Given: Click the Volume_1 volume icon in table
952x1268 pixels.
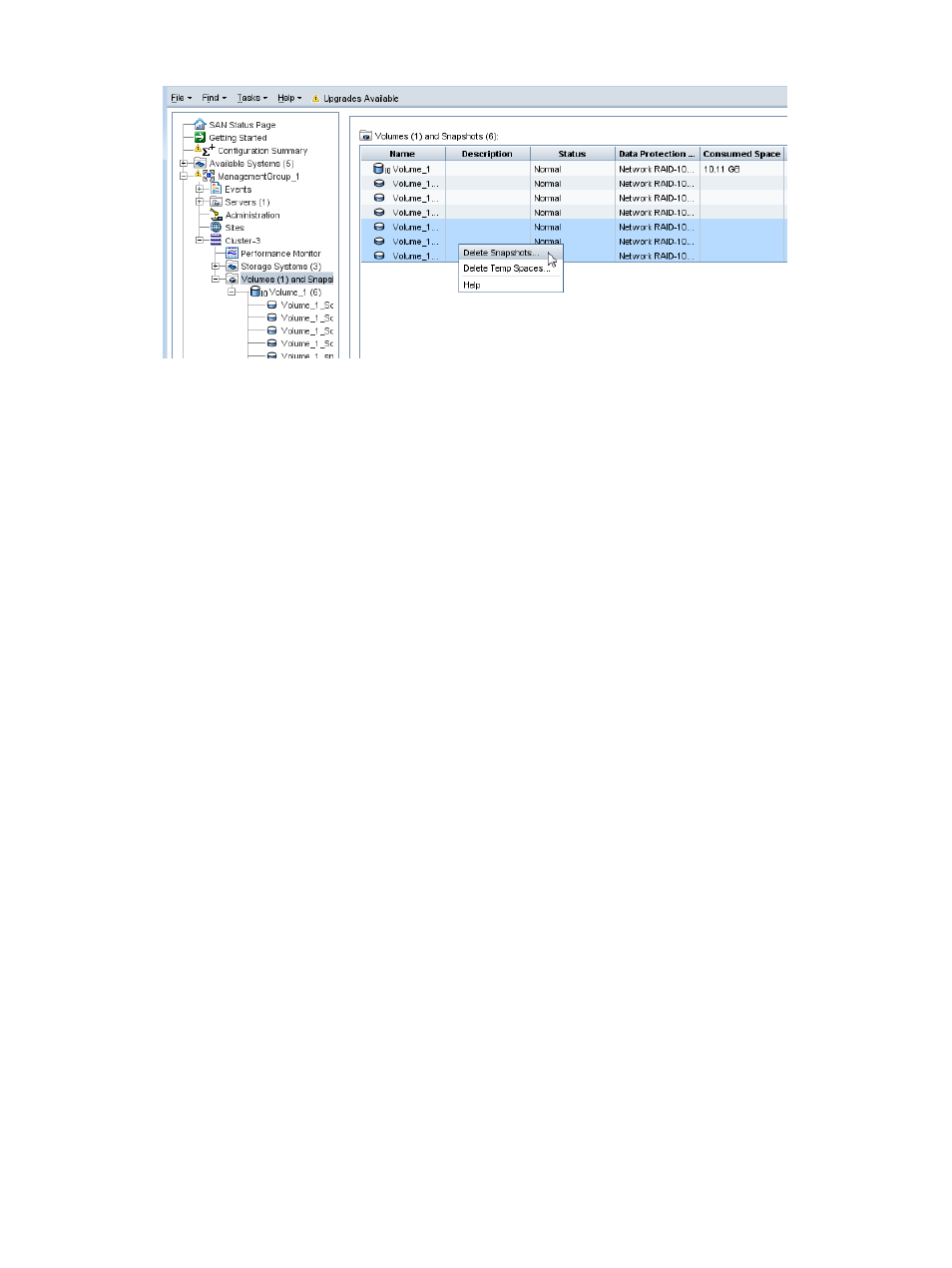Looking at the screenshot, I should click(x=380, y=170).
